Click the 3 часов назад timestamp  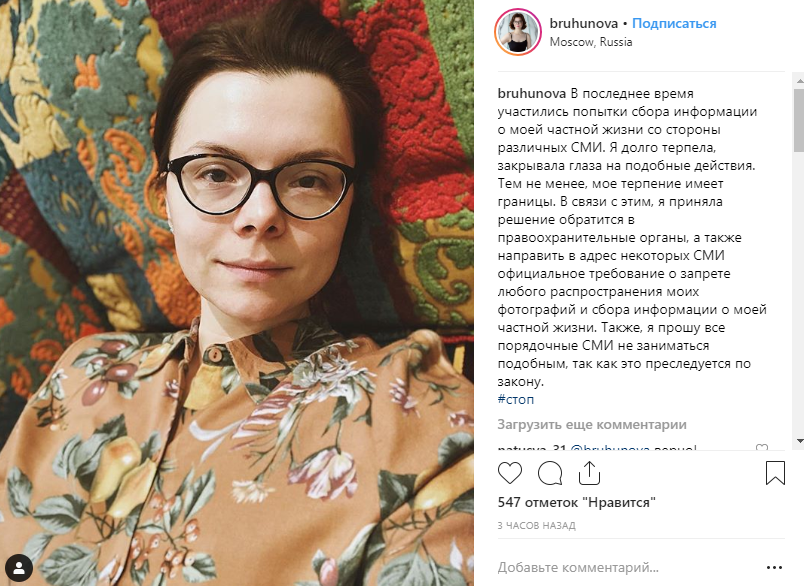click(536, 526)
